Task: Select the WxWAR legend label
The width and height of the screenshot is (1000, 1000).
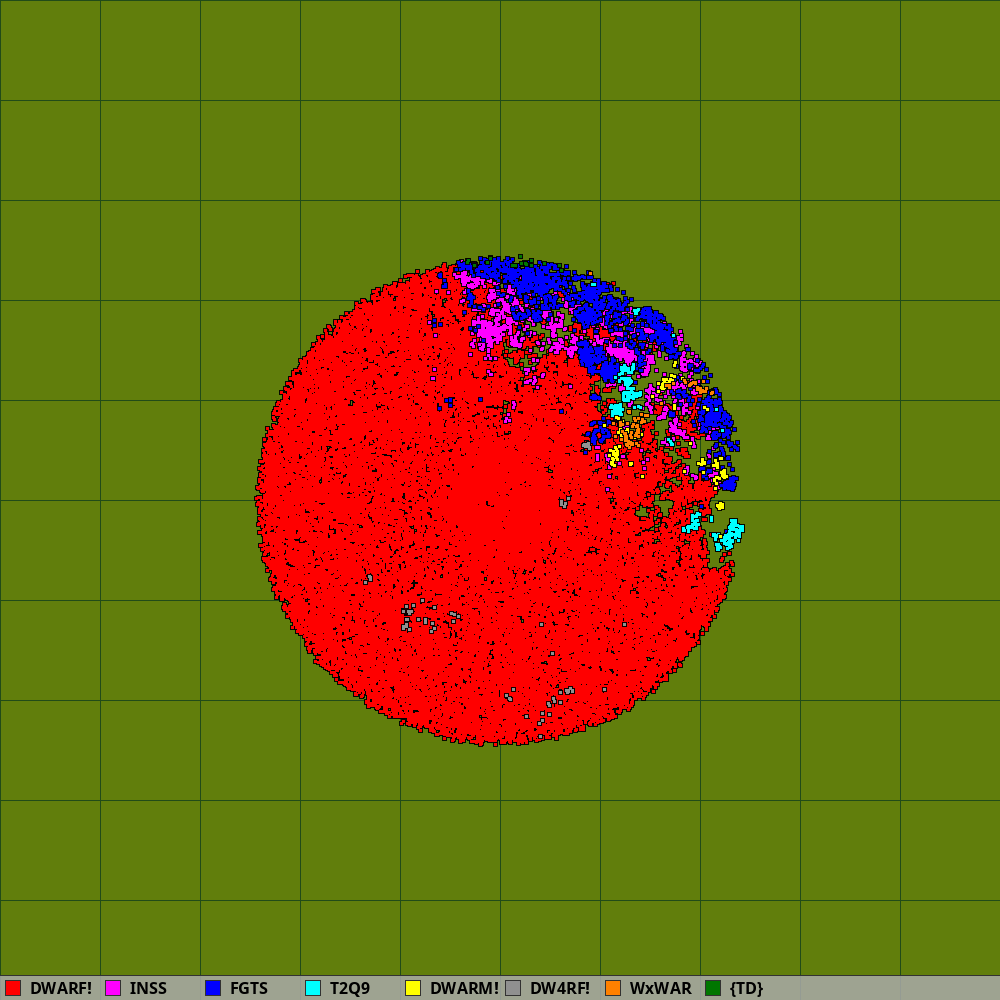Action: [x=660, y=988]
